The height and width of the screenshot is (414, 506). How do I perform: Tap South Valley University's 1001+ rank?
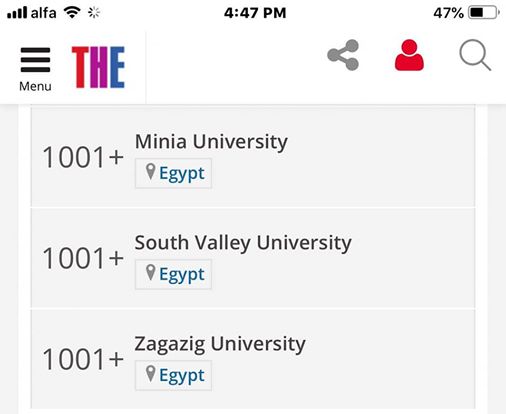(83, 258)
